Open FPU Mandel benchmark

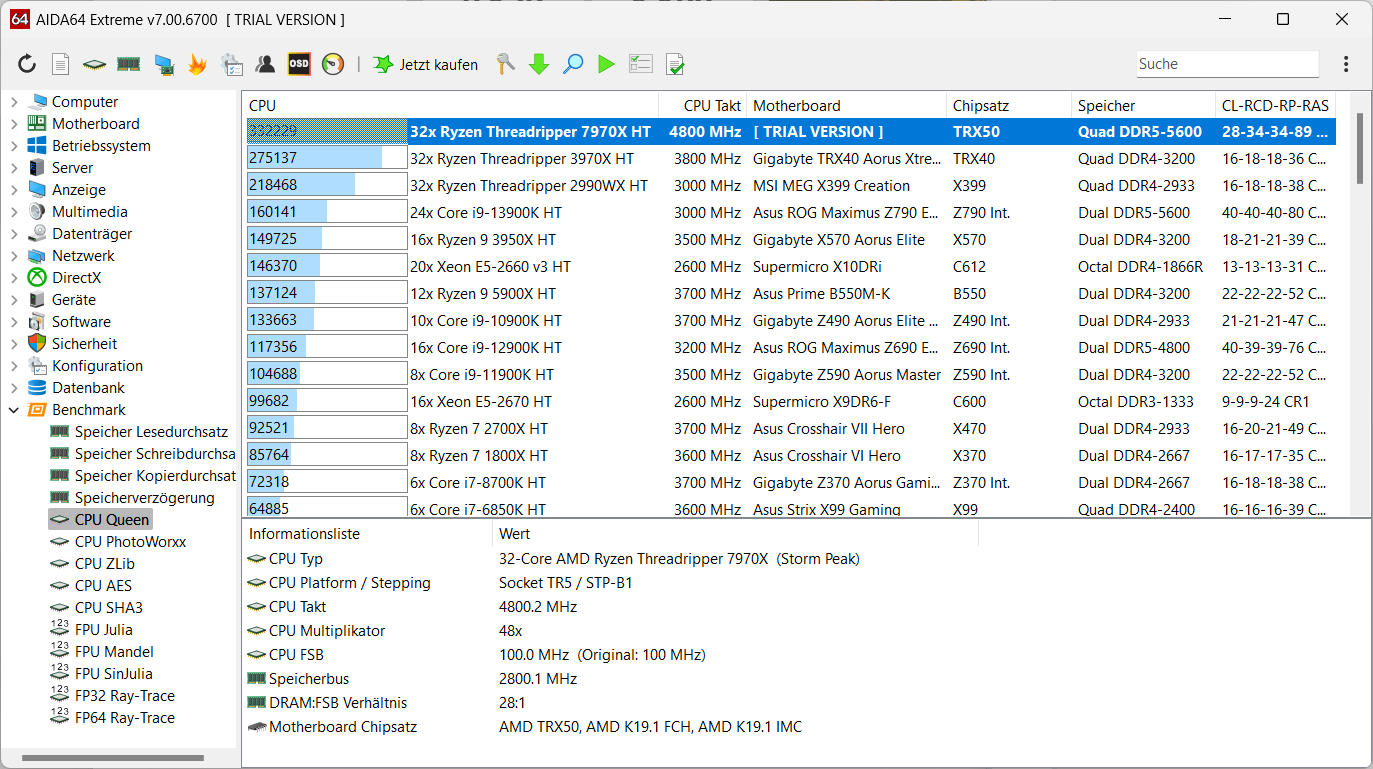[114, 652]
